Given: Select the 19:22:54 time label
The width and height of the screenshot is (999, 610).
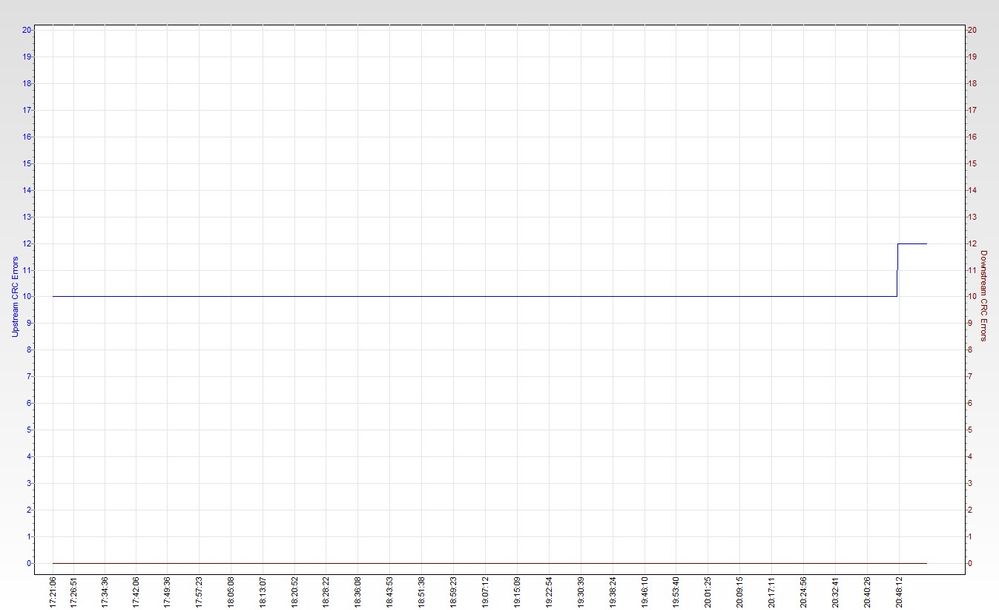Looking at the screenshot, I should click(549, 593).
